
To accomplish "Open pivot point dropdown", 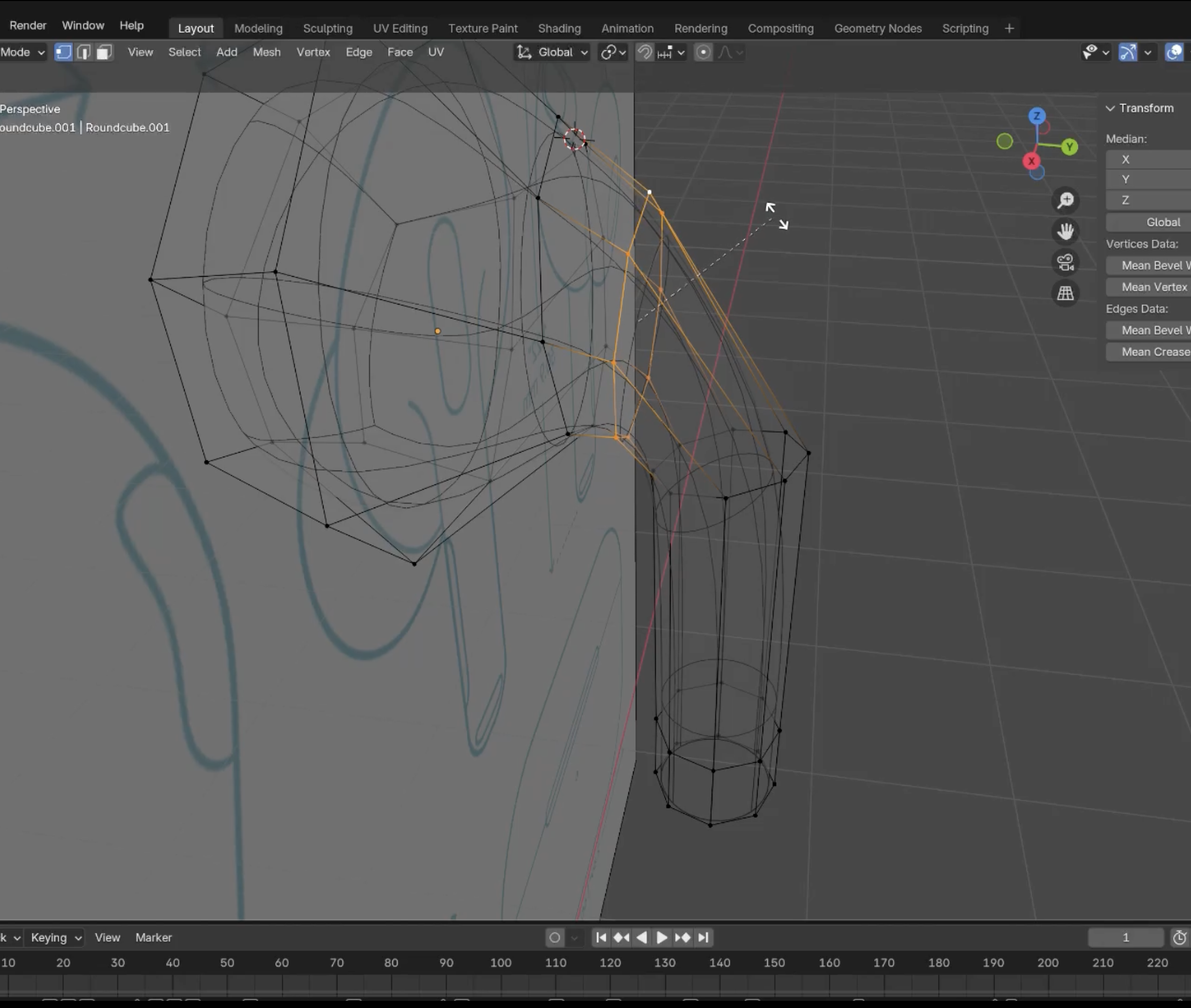I will [613, 52].
